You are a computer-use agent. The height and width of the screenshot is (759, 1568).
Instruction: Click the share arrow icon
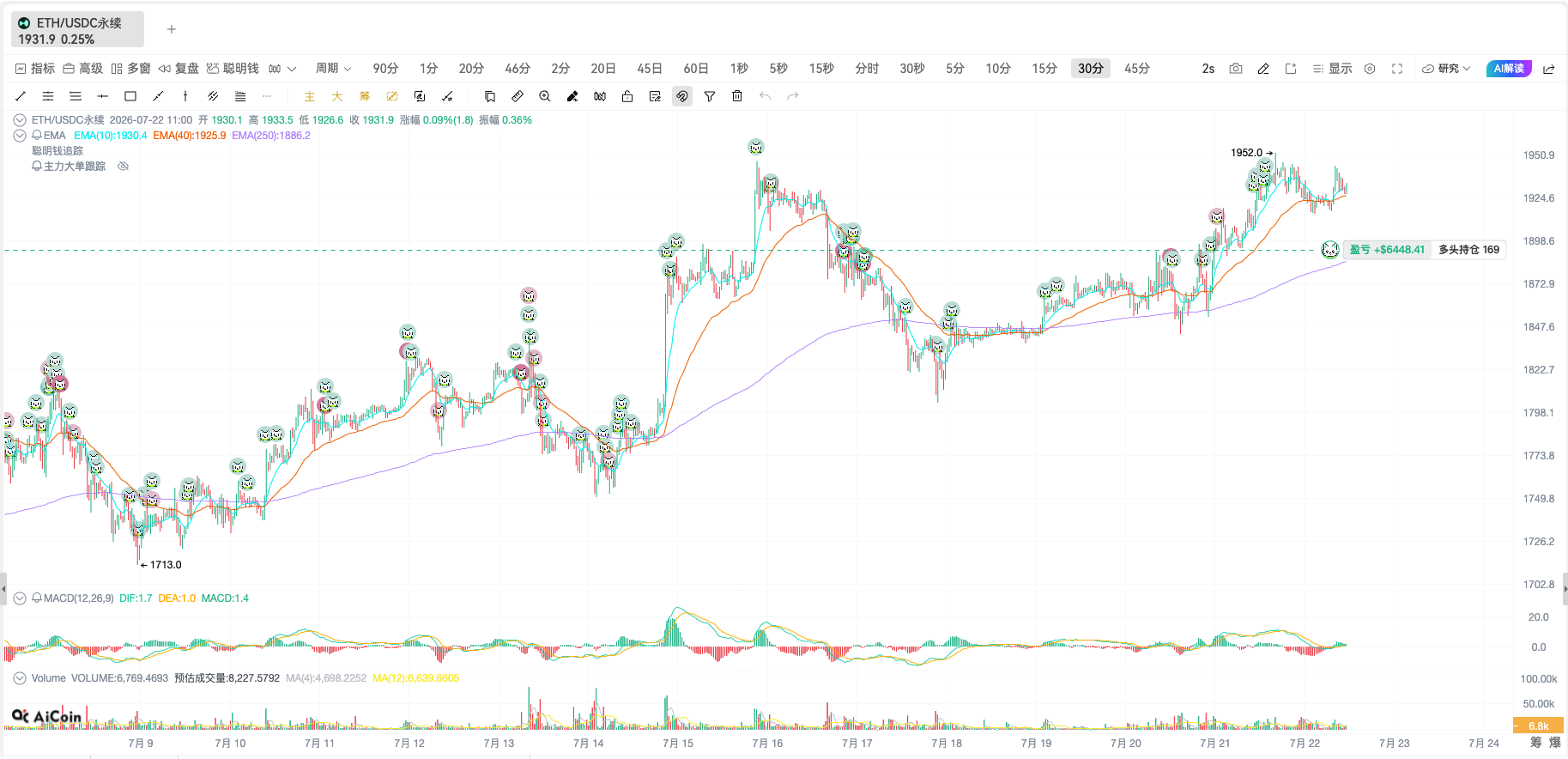1549,69
